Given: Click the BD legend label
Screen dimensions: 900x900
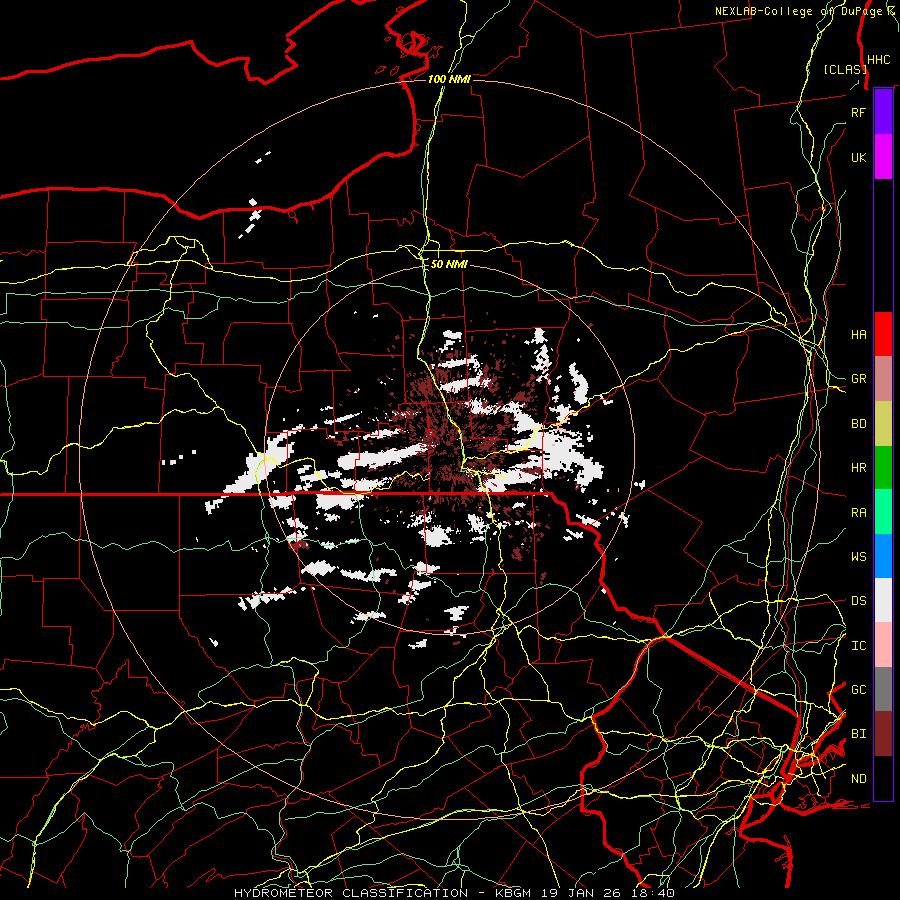Looking at the screenshot, I should point(858,423).
